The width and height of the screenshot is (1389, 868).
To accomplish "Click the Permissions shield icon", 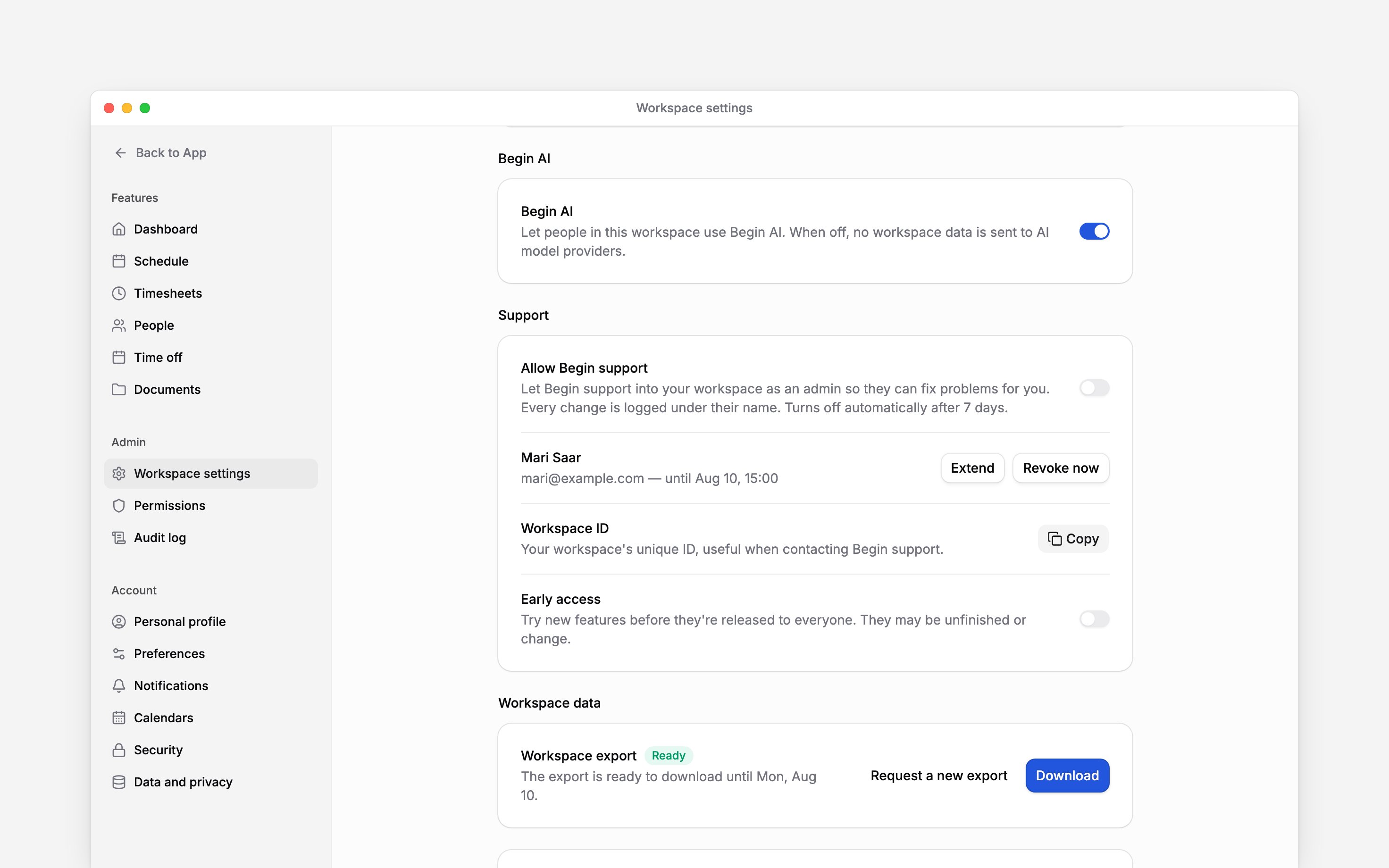I will pos(119,506).
